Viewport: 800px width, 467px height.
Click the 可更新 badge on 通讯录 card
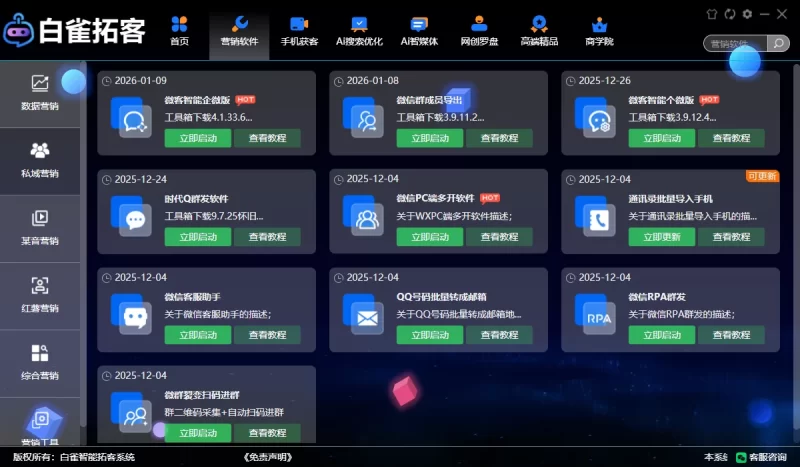(x=762, y=176)
